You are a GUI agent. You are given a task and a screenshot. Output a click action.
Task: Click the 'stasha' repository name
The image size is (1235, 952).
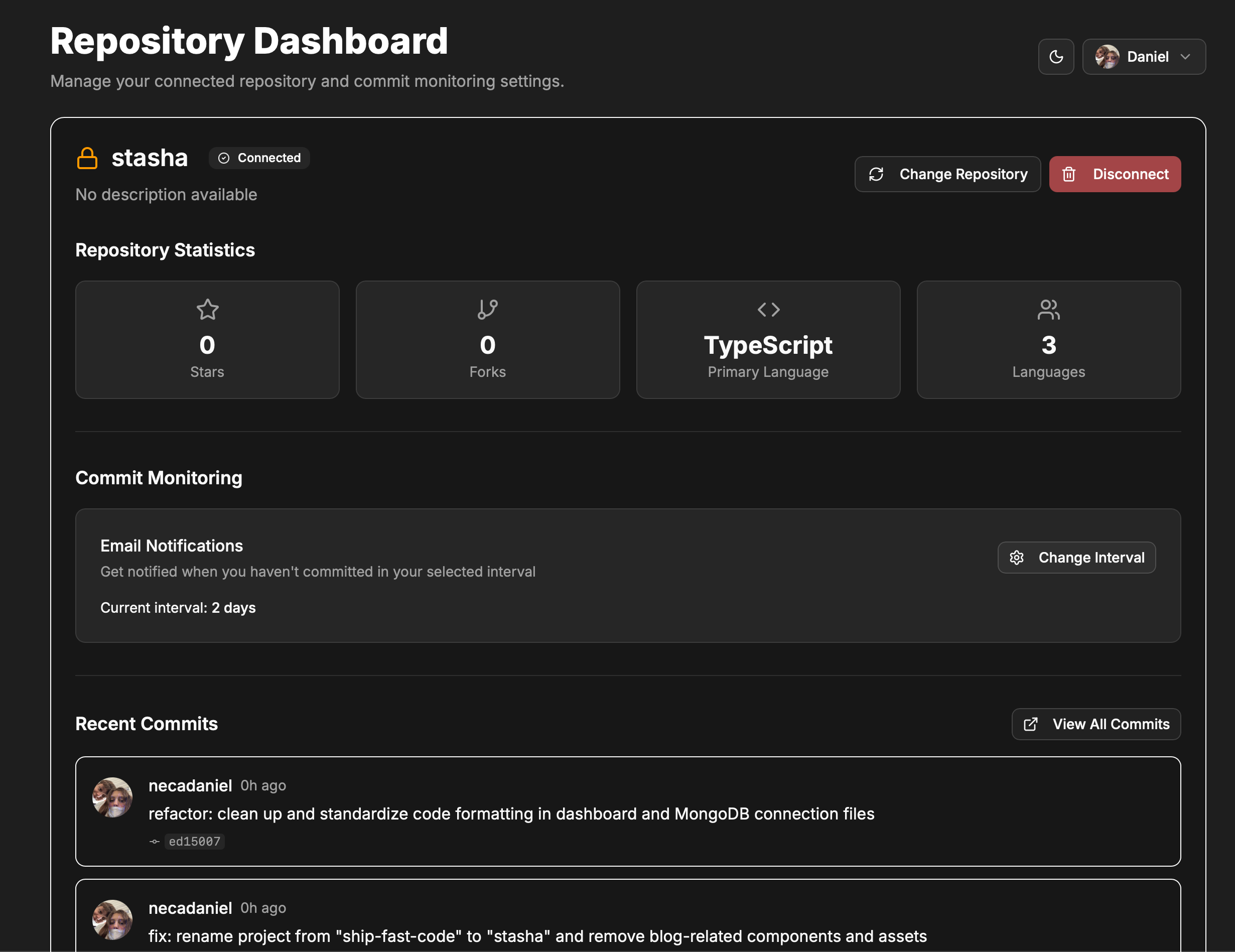tap(149, 158)
